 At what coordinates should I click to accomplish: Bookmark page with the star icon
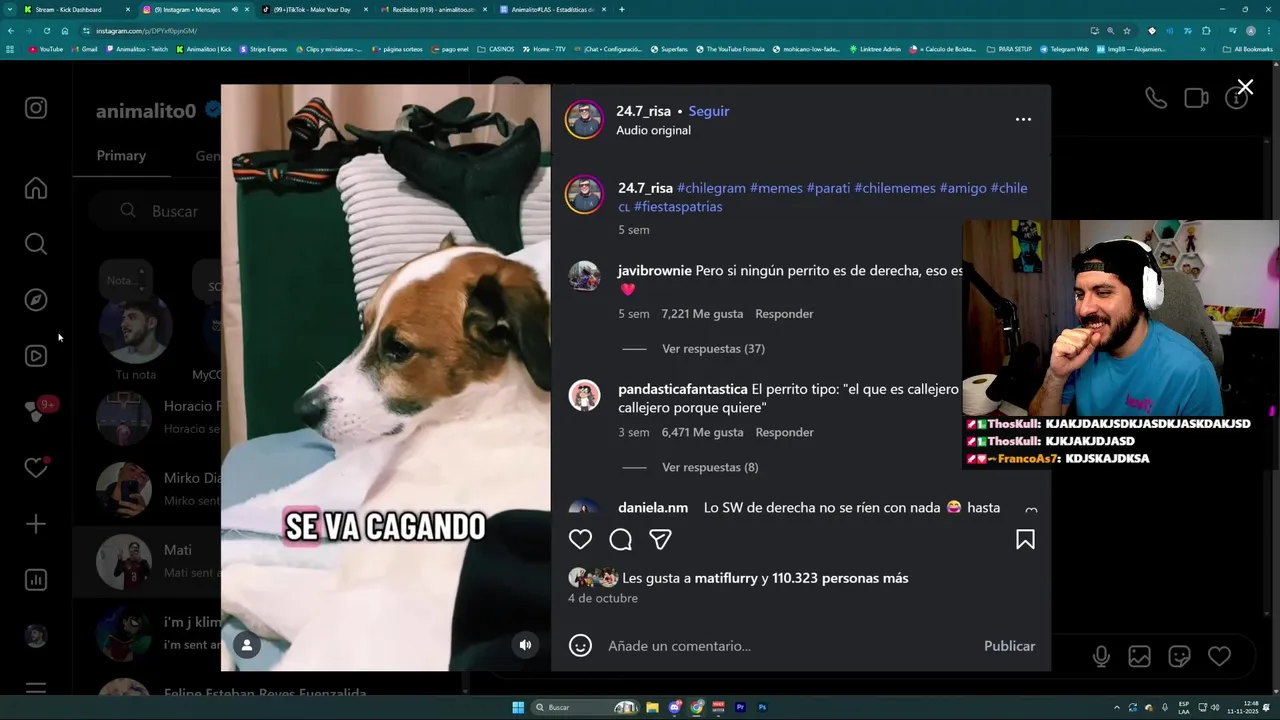1127,31
